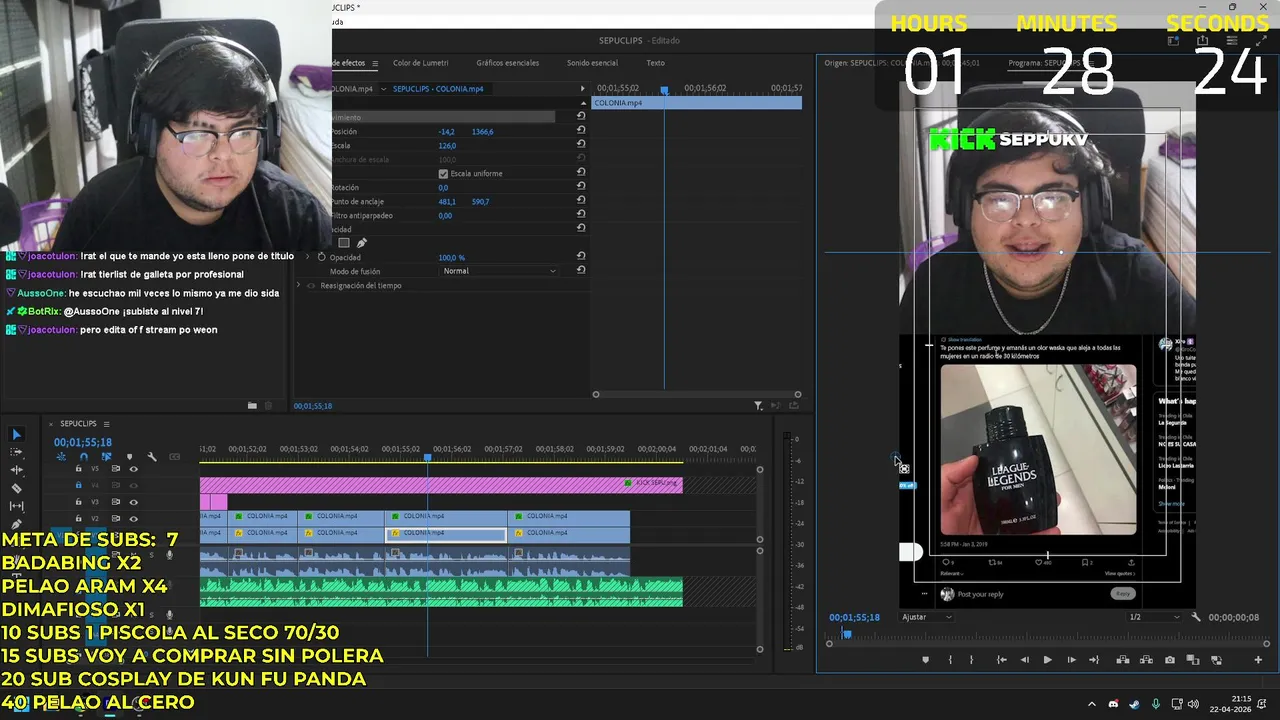The height and width of the screenshot is (720, 1280).
Task: Select the Razor tool
Action: [x=16, y=488]
